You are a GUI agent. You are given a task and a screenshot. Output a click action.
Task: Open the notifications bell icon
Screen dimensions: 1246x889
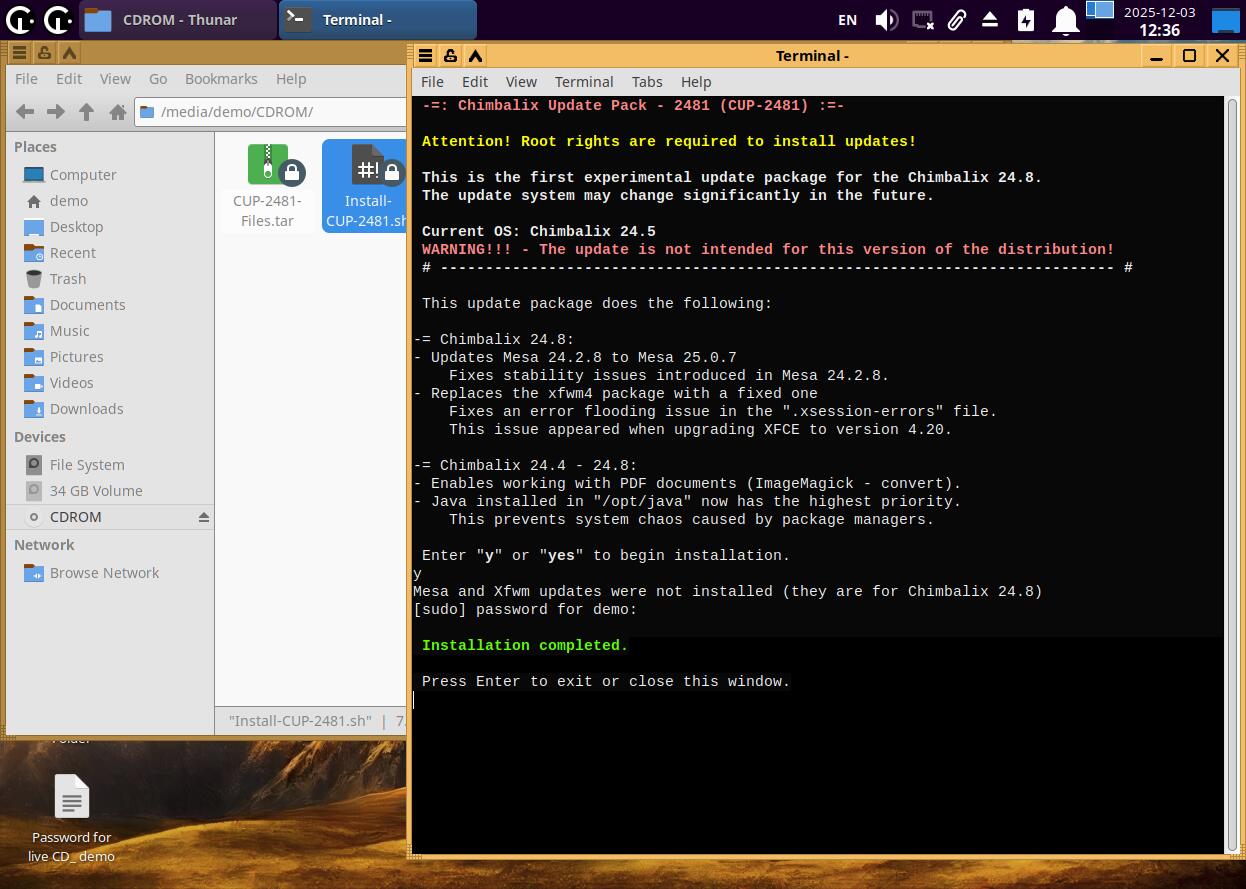pos(1066,19)
